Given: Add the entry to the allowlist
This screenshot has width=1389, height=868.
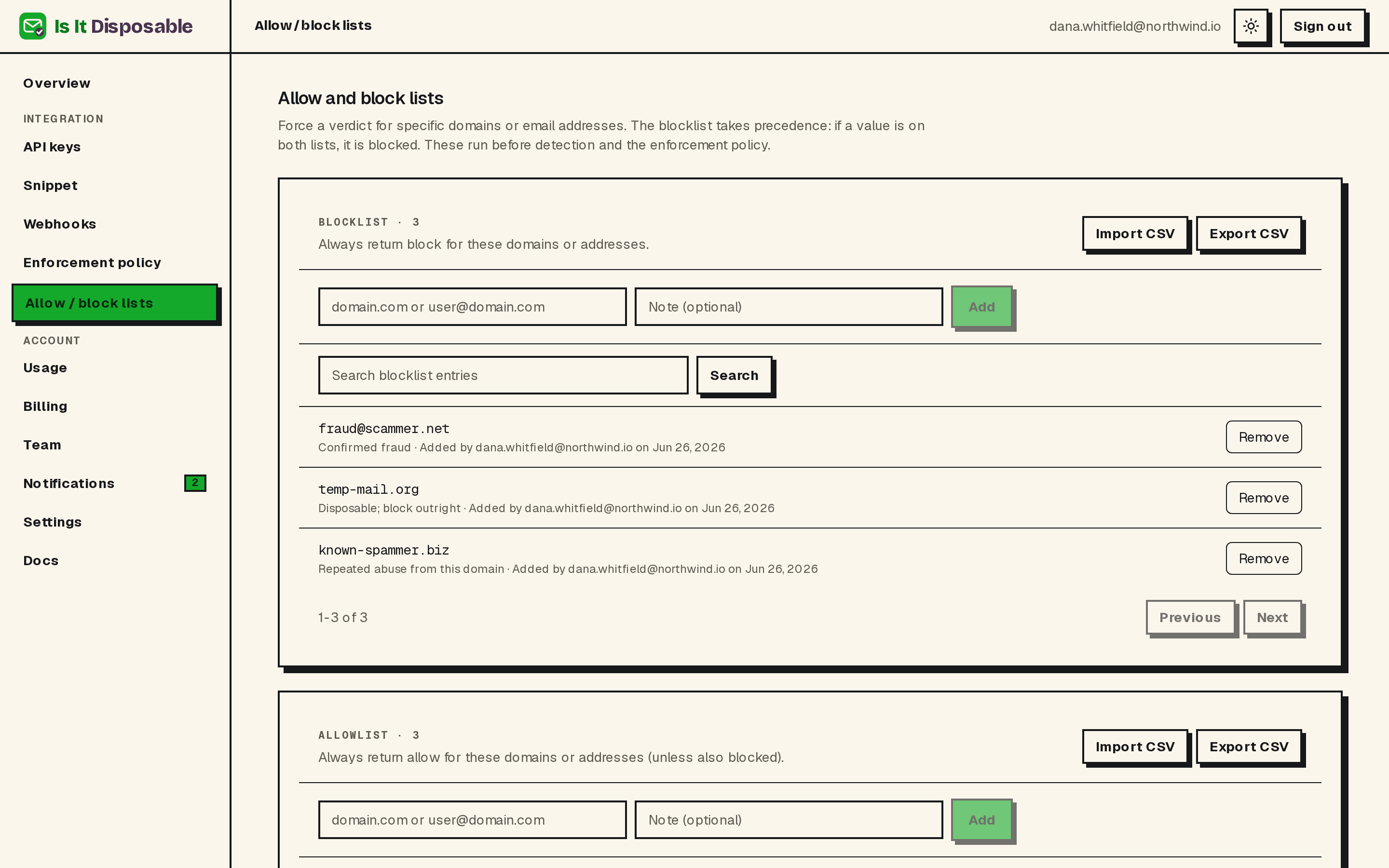Looking at the screenshot, I should [x=981, y=820].
